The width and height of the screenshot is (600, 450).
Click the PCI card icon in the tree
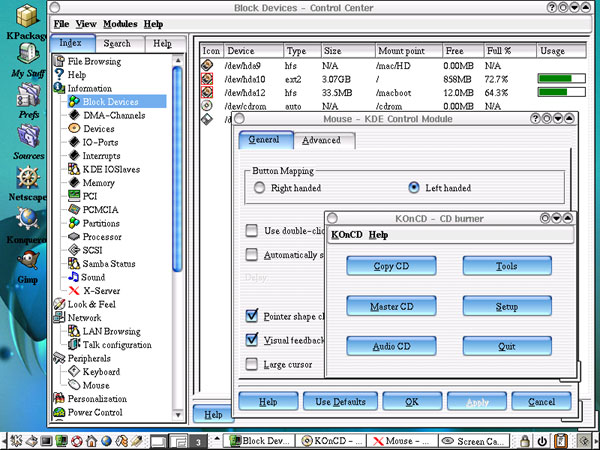click(74, 196)
